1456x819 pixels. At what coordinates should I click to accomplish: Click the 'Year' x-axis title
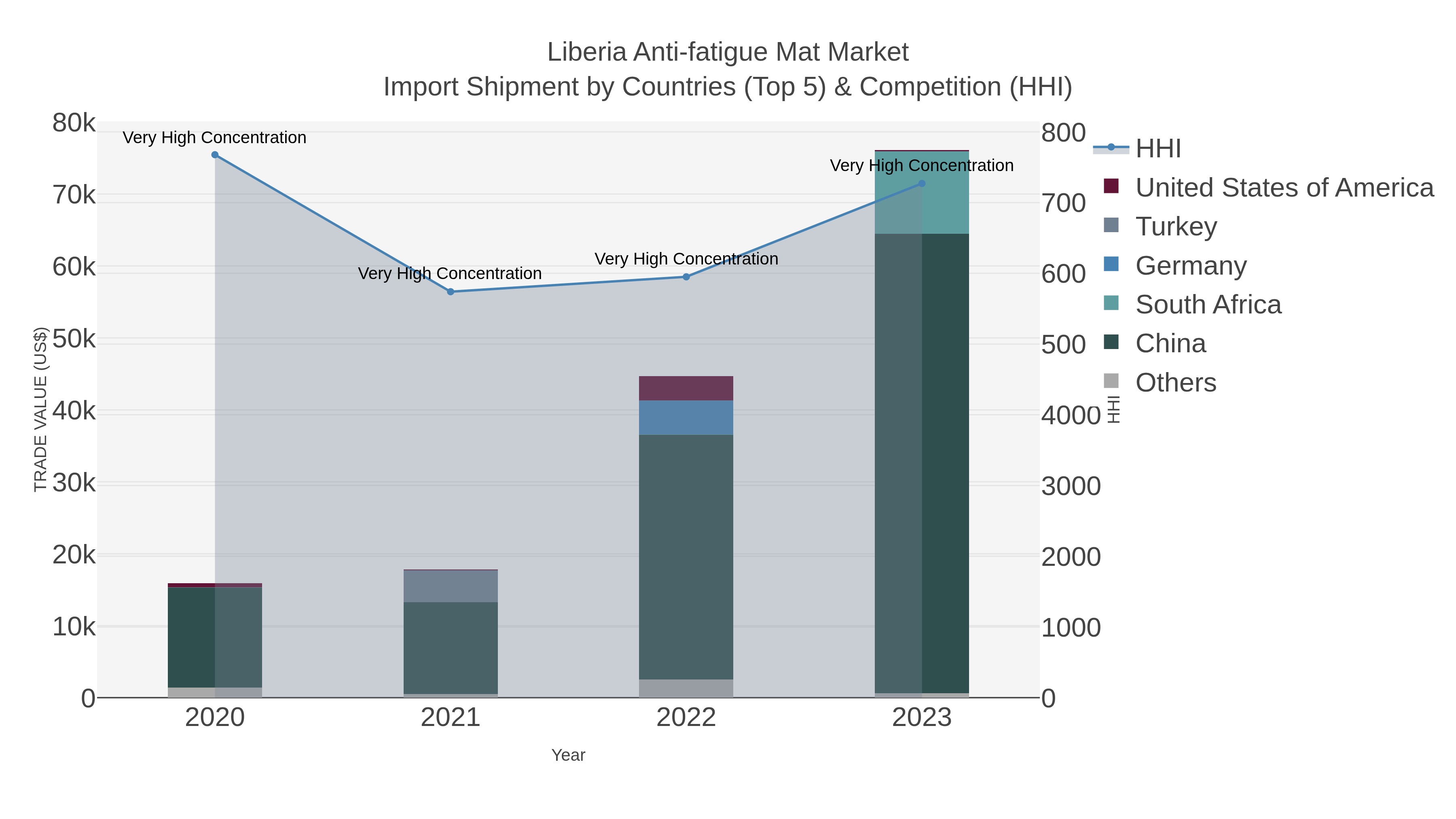[568, 755]
